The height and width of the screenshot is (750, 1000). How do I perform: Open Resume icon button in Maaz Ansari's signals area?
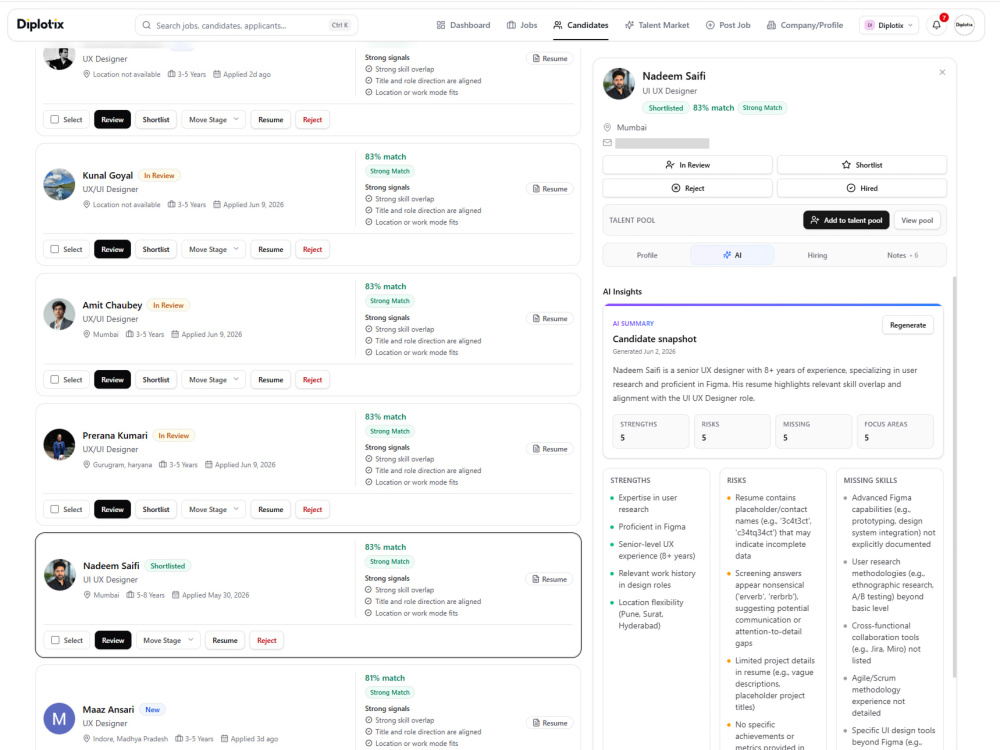550,723
